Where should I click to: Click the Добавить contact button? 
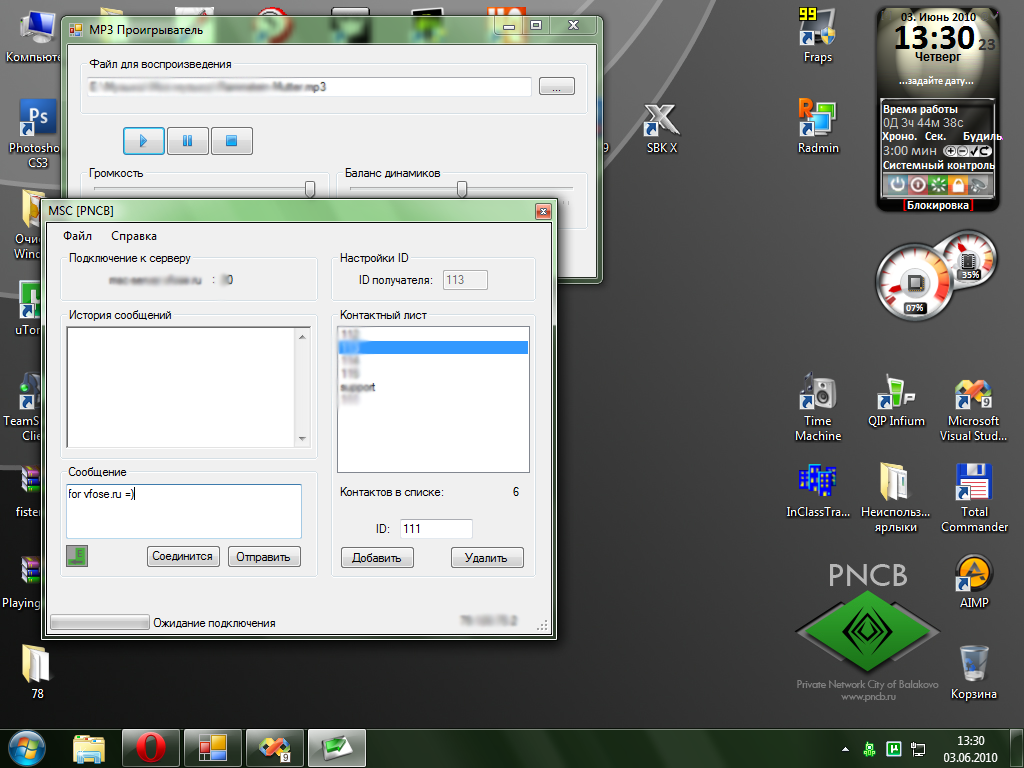(x=377, y=558)
